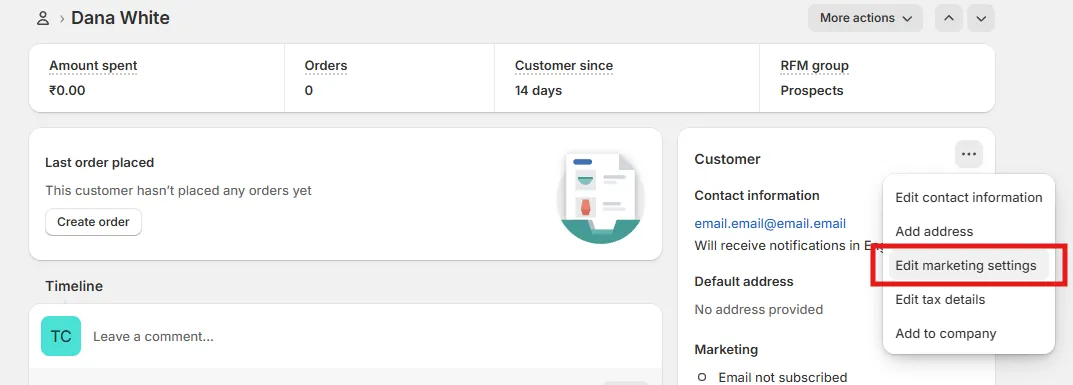This screenshot has width=1073, height=385.
Task: Click the Create order button
Action: [93, 222]
